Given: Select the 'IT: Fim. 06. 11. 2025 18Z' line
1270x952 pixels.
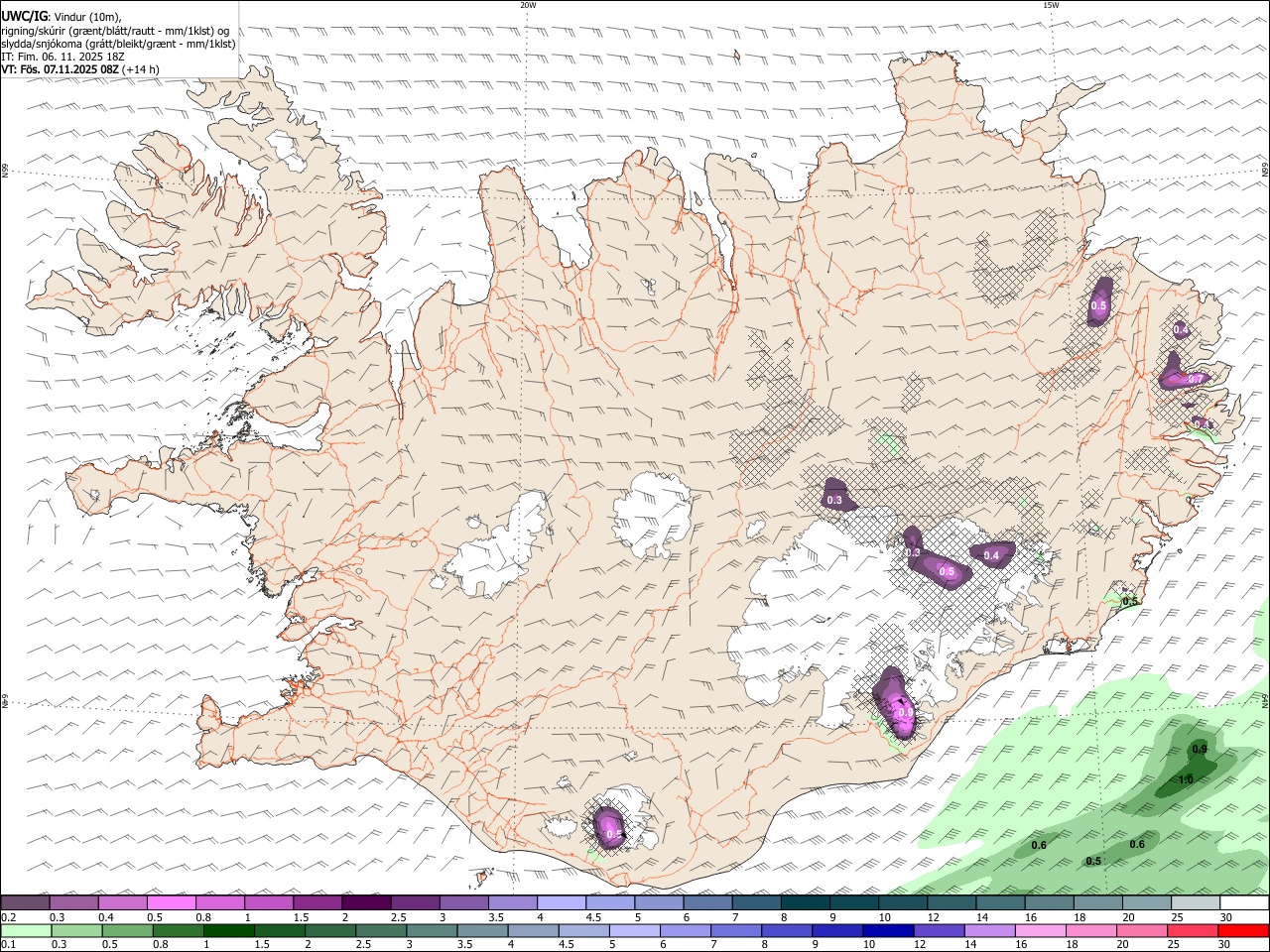Looking at the screenshot, I should point(63,57).
